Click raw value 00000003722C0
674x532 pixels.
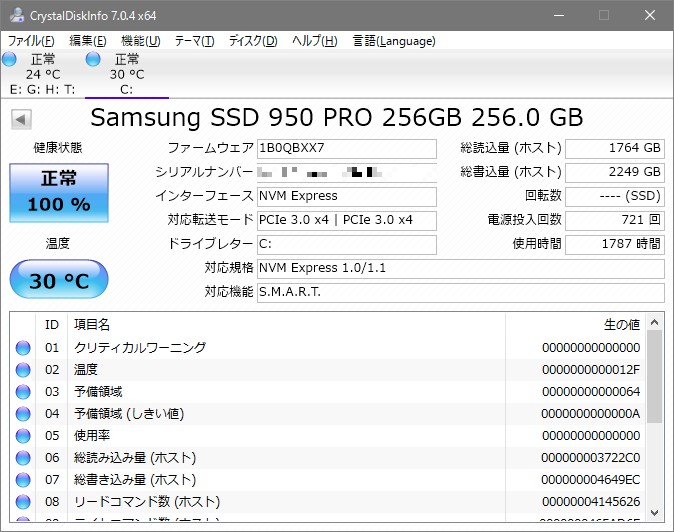(x=591, y=458)
